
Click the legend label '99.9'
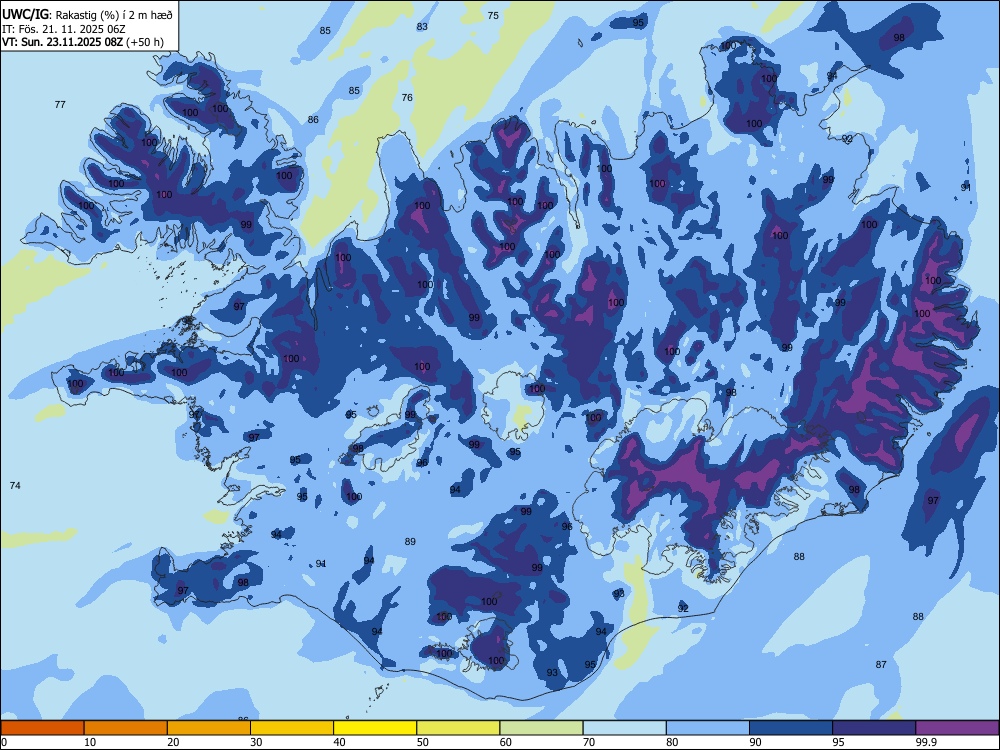point(926,742)
